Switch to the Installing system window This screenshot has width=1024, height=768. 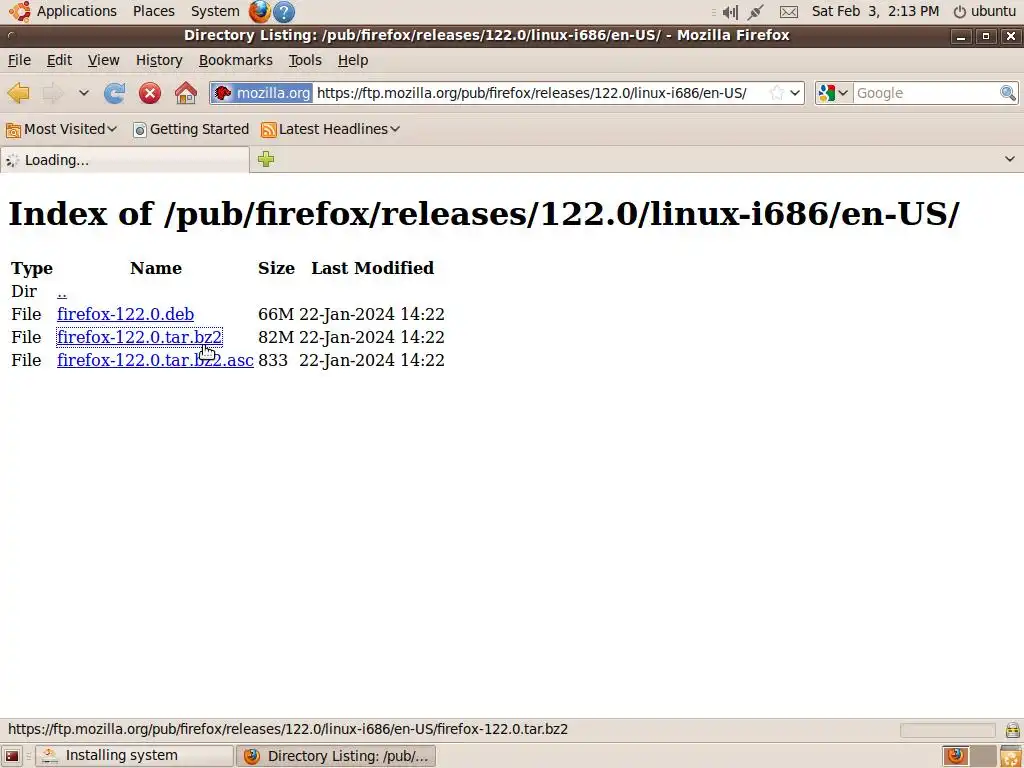(x=134, y=756)
